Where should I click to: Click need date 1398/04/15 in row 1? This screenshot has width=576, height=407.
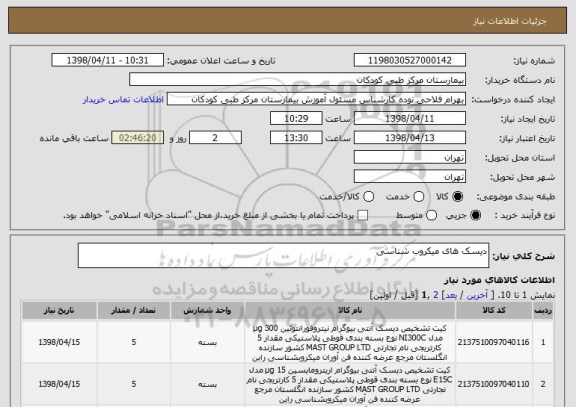(59, 342)
